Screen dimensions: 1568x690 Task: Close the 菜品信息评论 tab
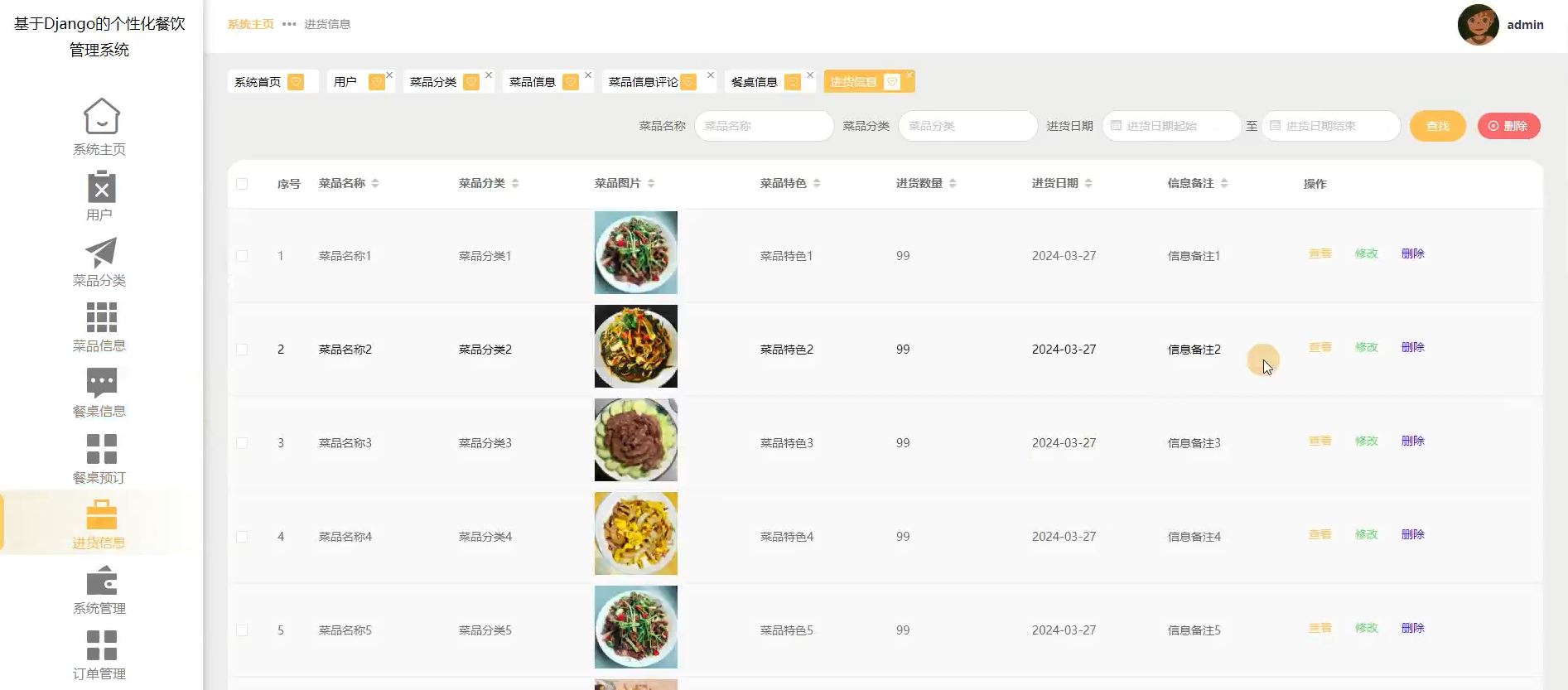pyautogui.click(x=710, y=75)
